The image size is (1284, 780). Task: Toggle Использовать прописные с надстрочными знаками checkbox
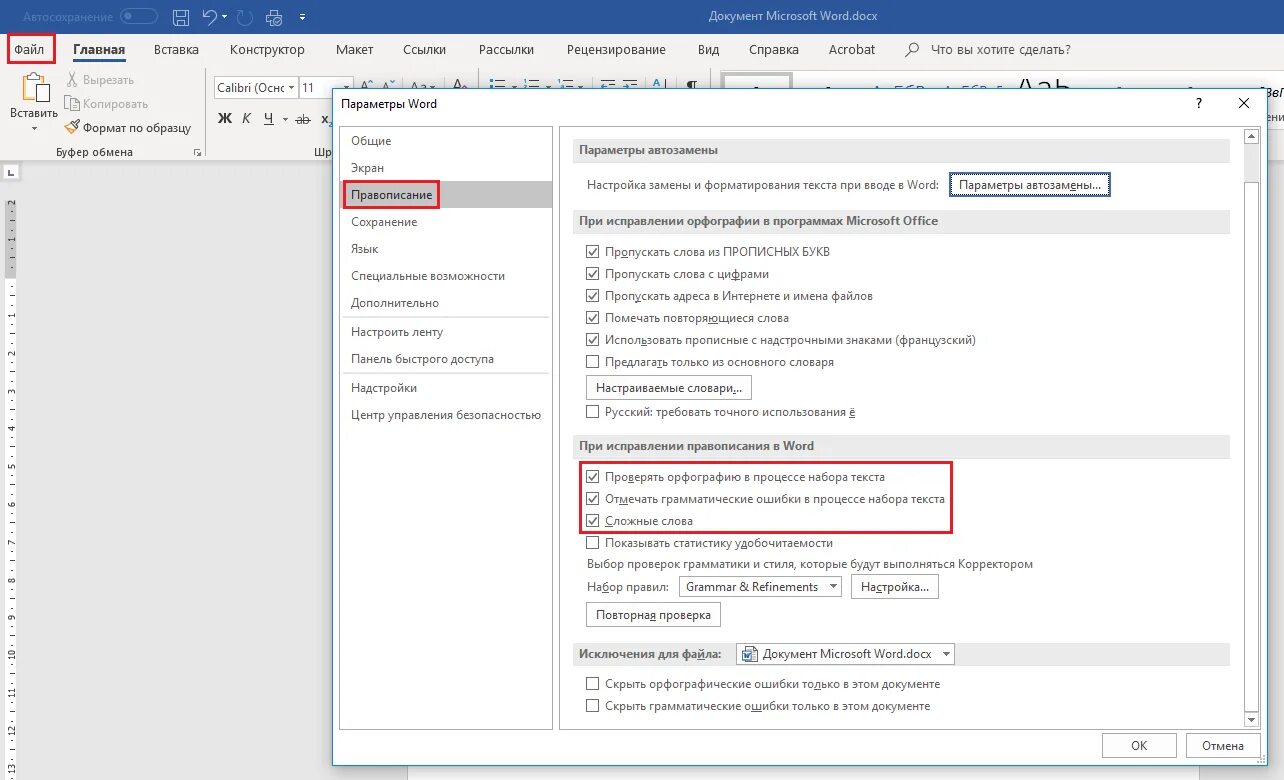pyautogui.click(x=593, y=340)
